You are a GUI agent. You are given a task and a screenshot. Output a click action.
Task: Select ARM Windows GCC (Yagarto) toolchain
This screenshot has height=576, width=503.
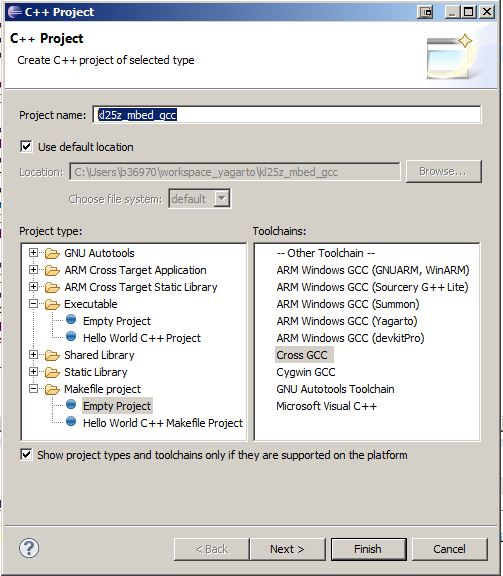(x=347, y=321)
